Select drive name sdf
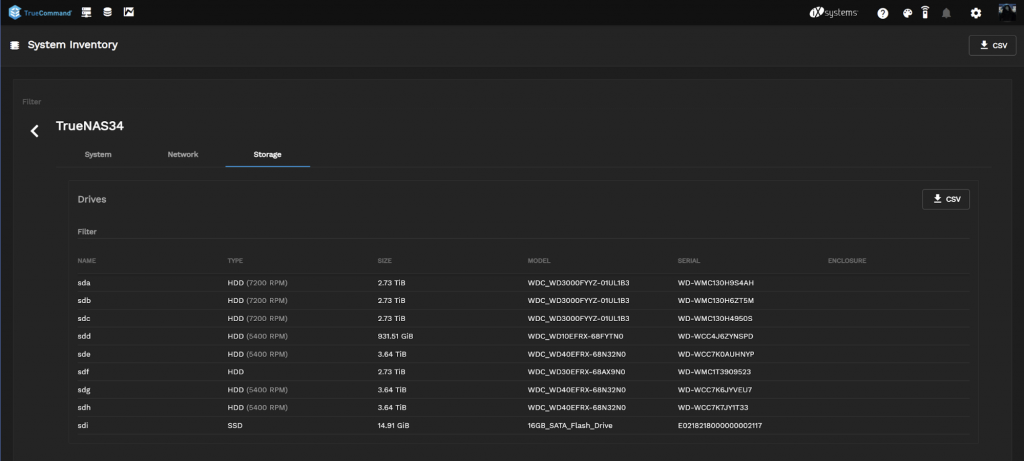The height and width of the screenshot is (461, 1024). [x=83, y=372]
